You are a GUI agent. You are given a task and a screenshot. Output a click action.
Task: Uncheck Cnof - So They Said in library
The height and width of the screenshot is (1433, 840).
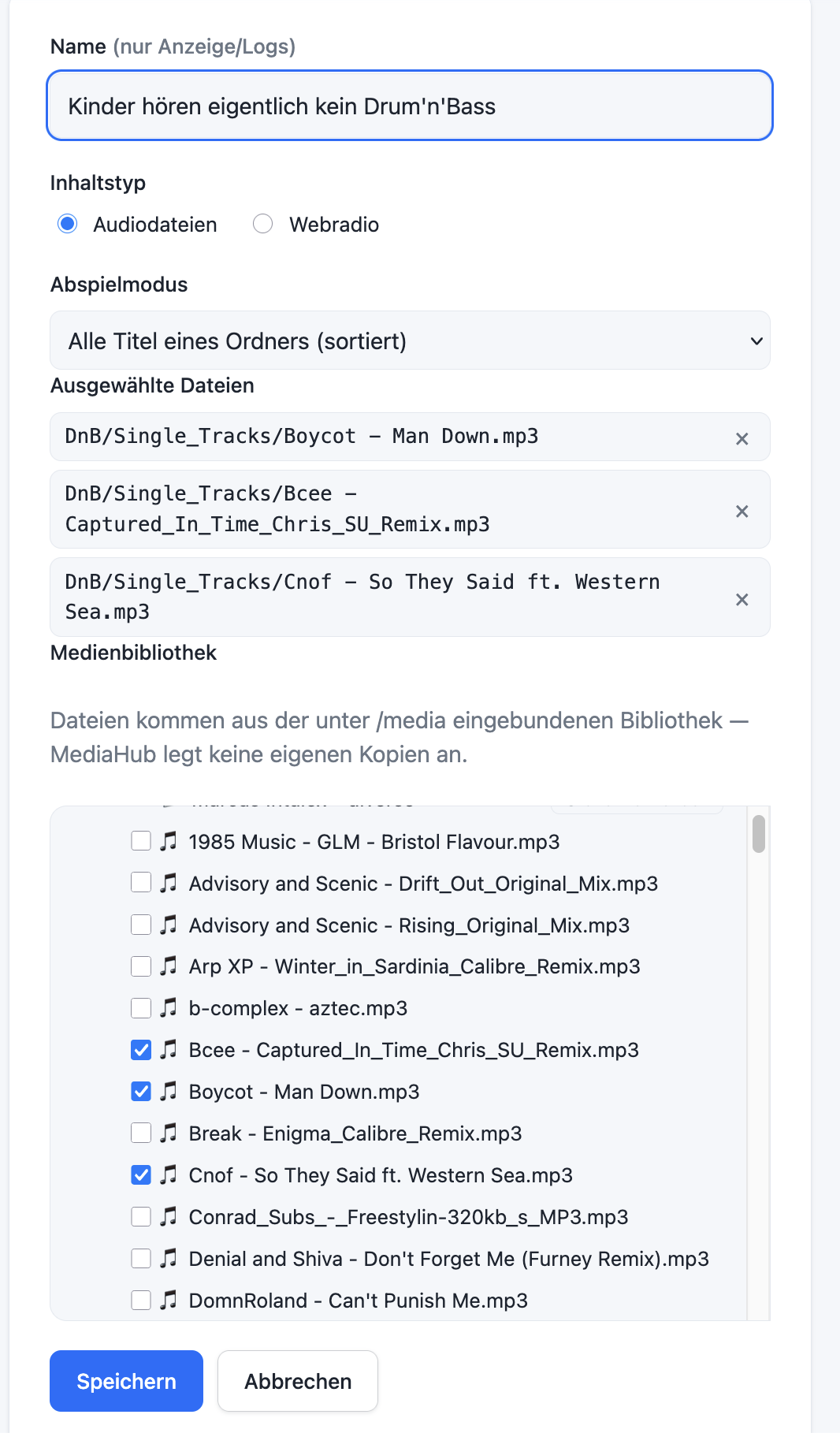coord(141,1174)
